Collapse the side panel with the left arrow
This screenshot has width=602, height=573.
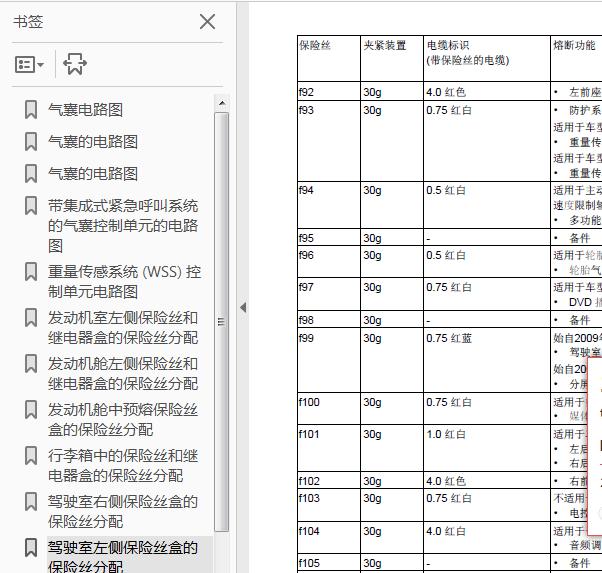[x=243, y=307]
